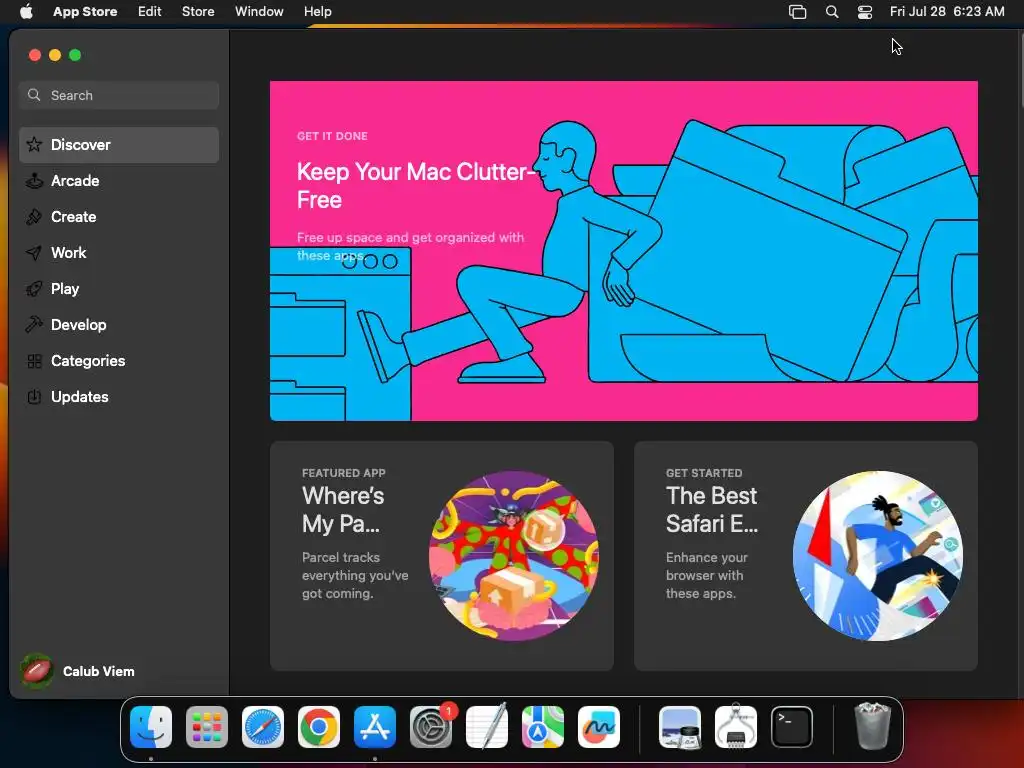Image resolution: width=1024 pixels, height=768 pixels.
Task: Click the Calub Viem account avatar
Action: pyautogui.click(x=37, y=671)
